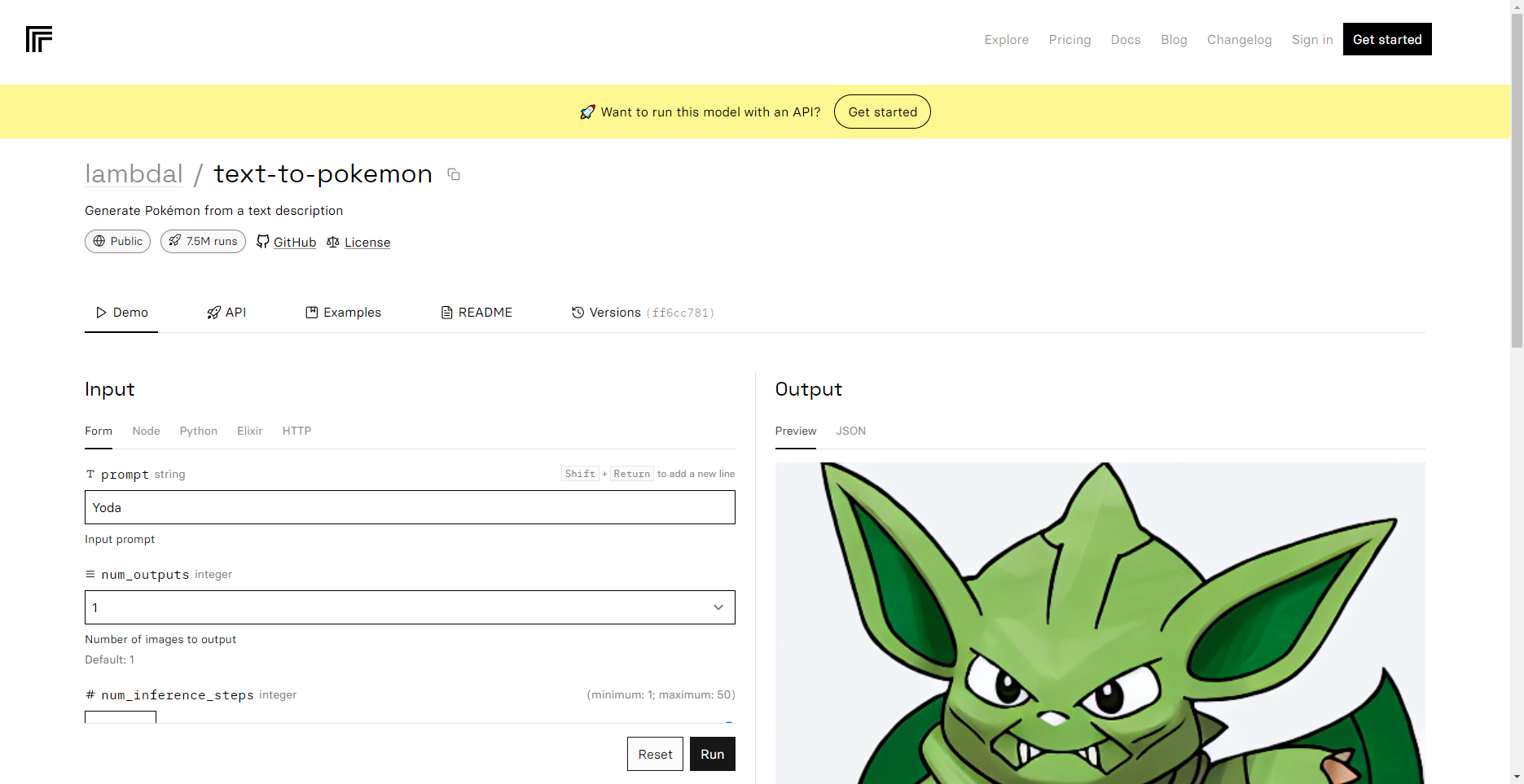Screen dimensions: 1524x784
Task: Switch input view to HTTP
Action: (296, 431)
